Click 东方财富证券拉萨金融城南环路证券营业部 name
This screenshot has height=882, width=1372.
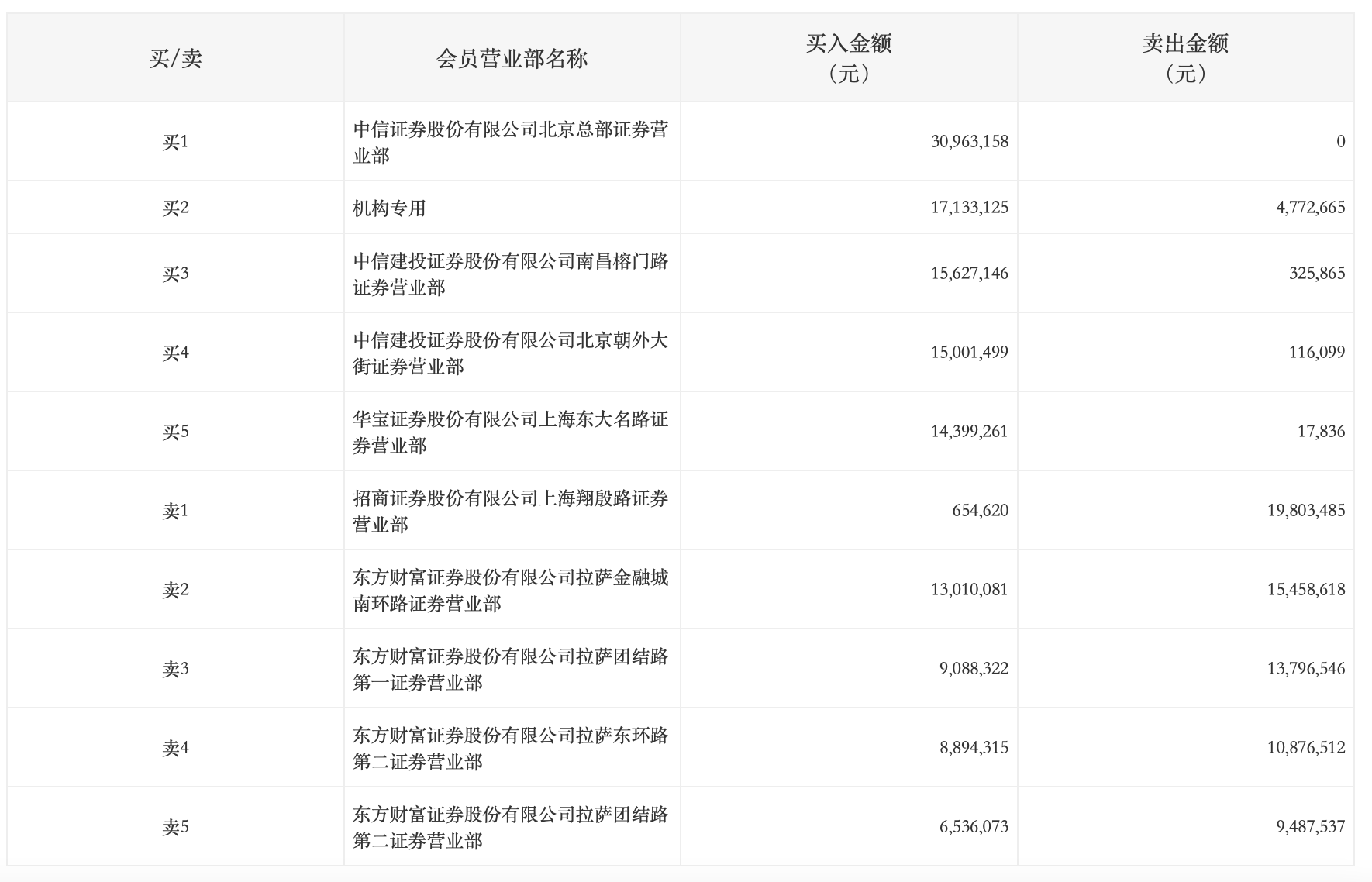(x=511, y=590)
